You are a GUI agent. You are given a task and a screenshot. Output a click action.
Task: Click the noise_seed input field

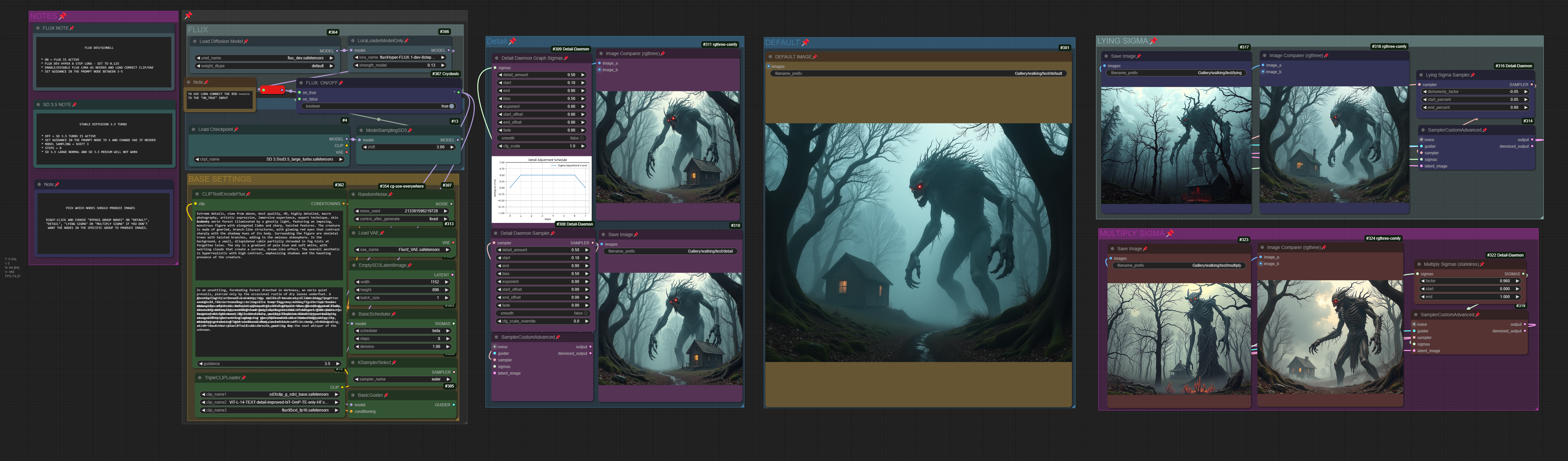pos(402,211)
